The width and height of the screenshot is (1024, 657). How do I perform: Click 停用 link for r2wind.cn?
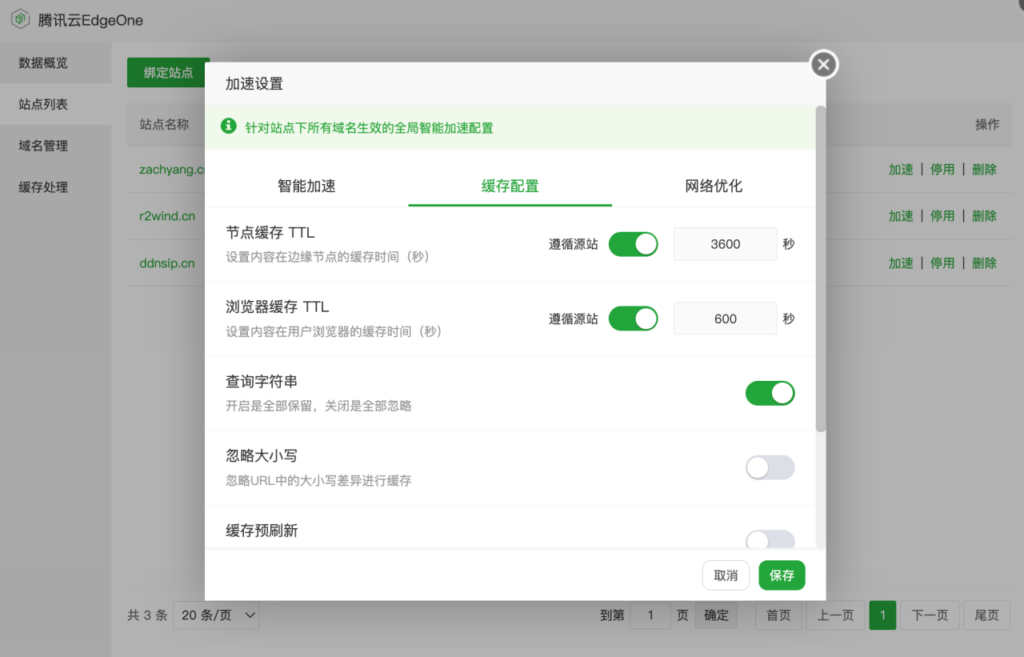942,215
